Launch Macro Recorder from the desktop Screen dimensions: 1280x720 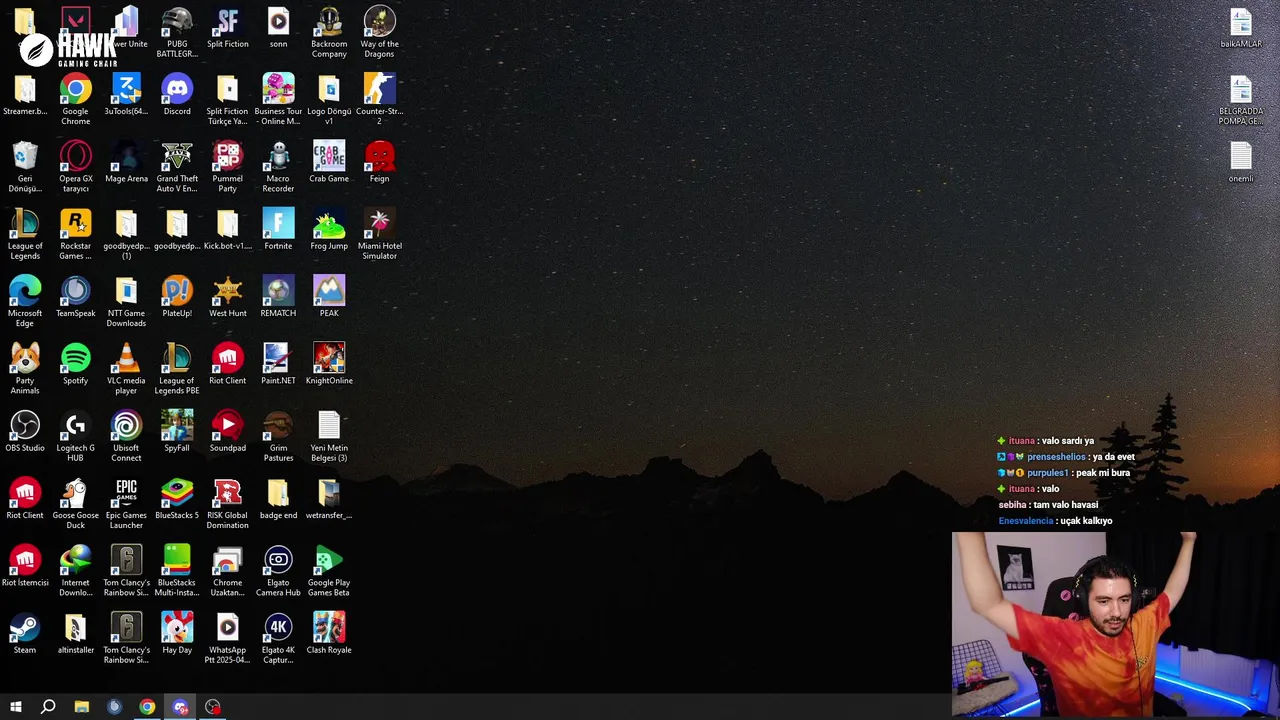pos(278,158)
